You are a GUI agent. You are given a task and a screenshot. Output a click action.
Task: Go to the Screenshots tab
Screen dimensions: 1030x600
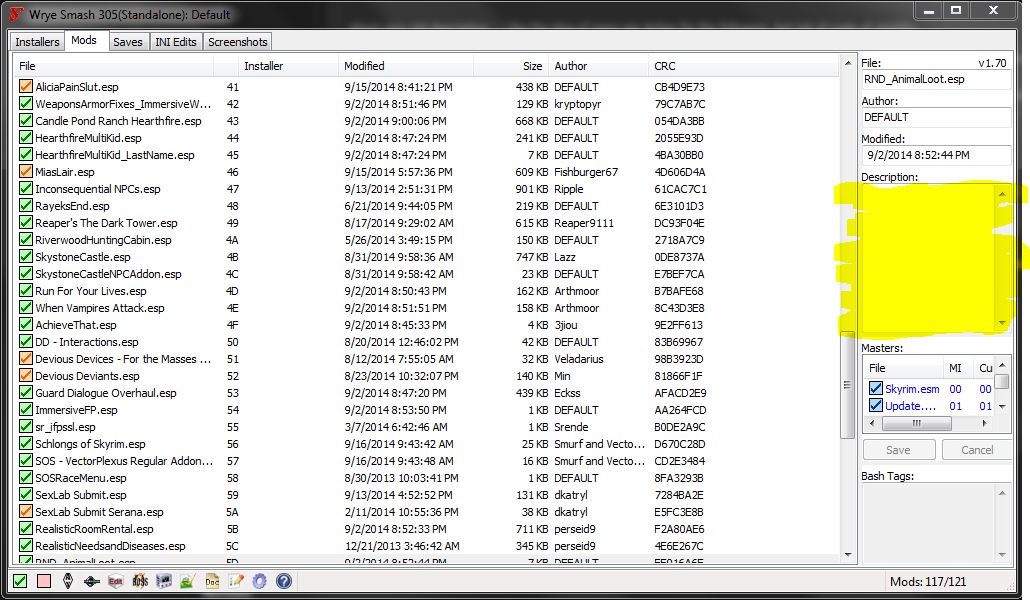click(x=238, y=41)
